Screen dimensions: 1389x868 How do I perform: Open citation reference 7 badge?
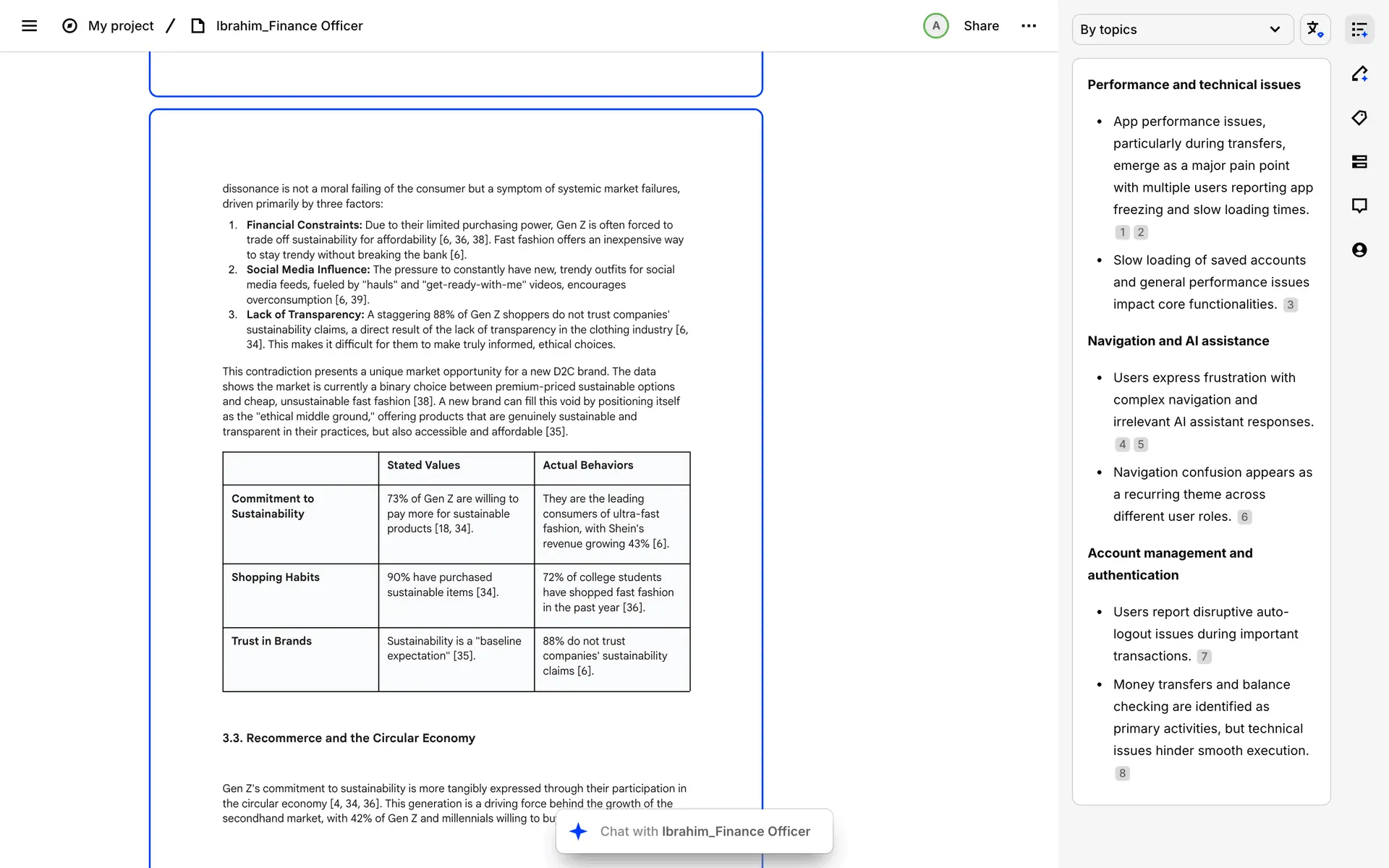(x=1204, y=657)
